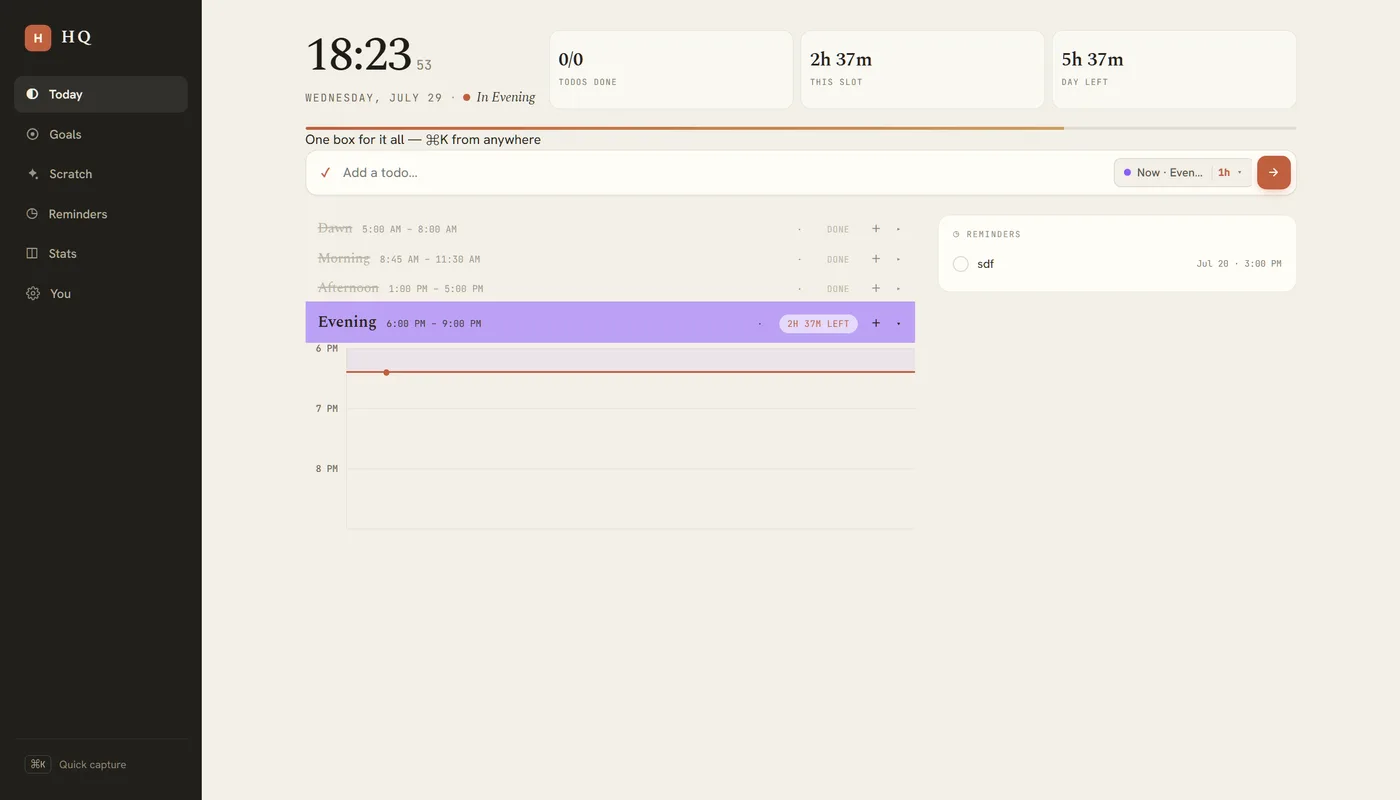Click the DONE label on the Dawn row

838,229
